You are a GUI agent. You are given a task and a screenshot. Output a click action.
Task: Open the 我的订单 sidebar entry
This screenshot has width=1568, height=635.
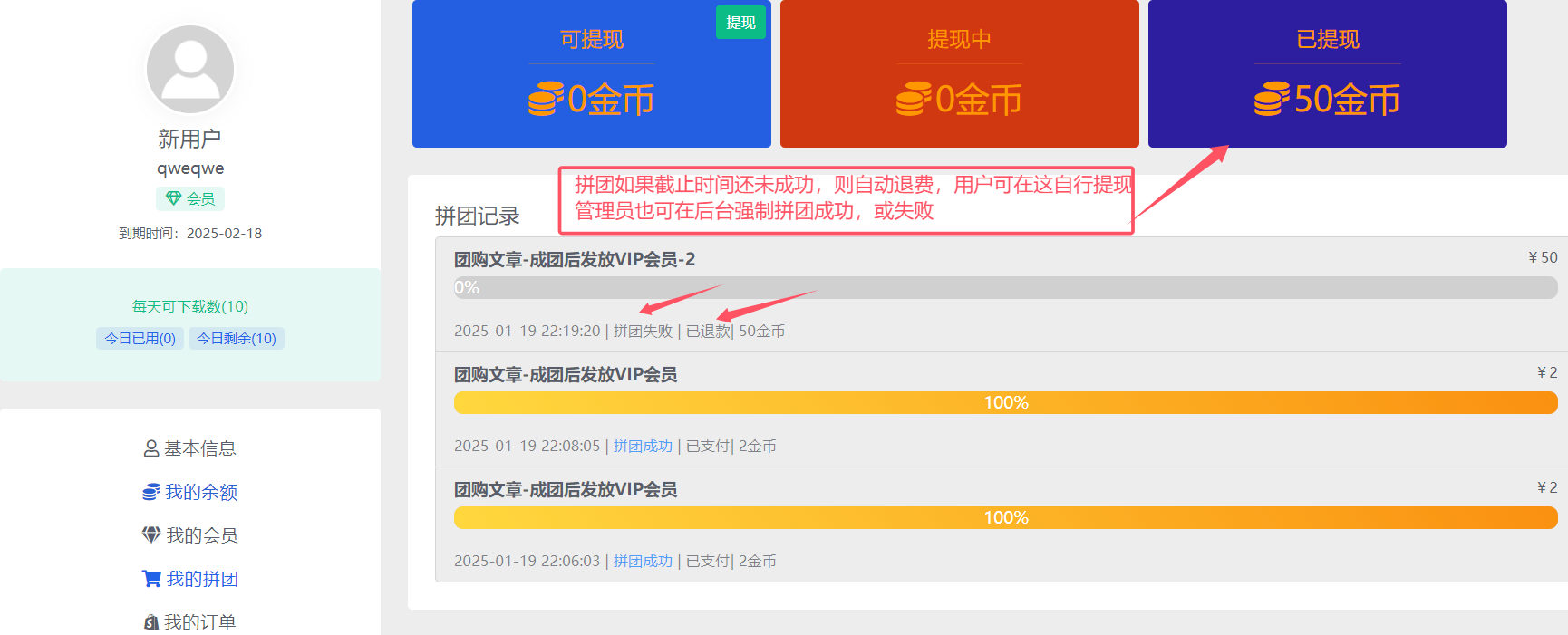pyautogui.click(x=199, y=622)
